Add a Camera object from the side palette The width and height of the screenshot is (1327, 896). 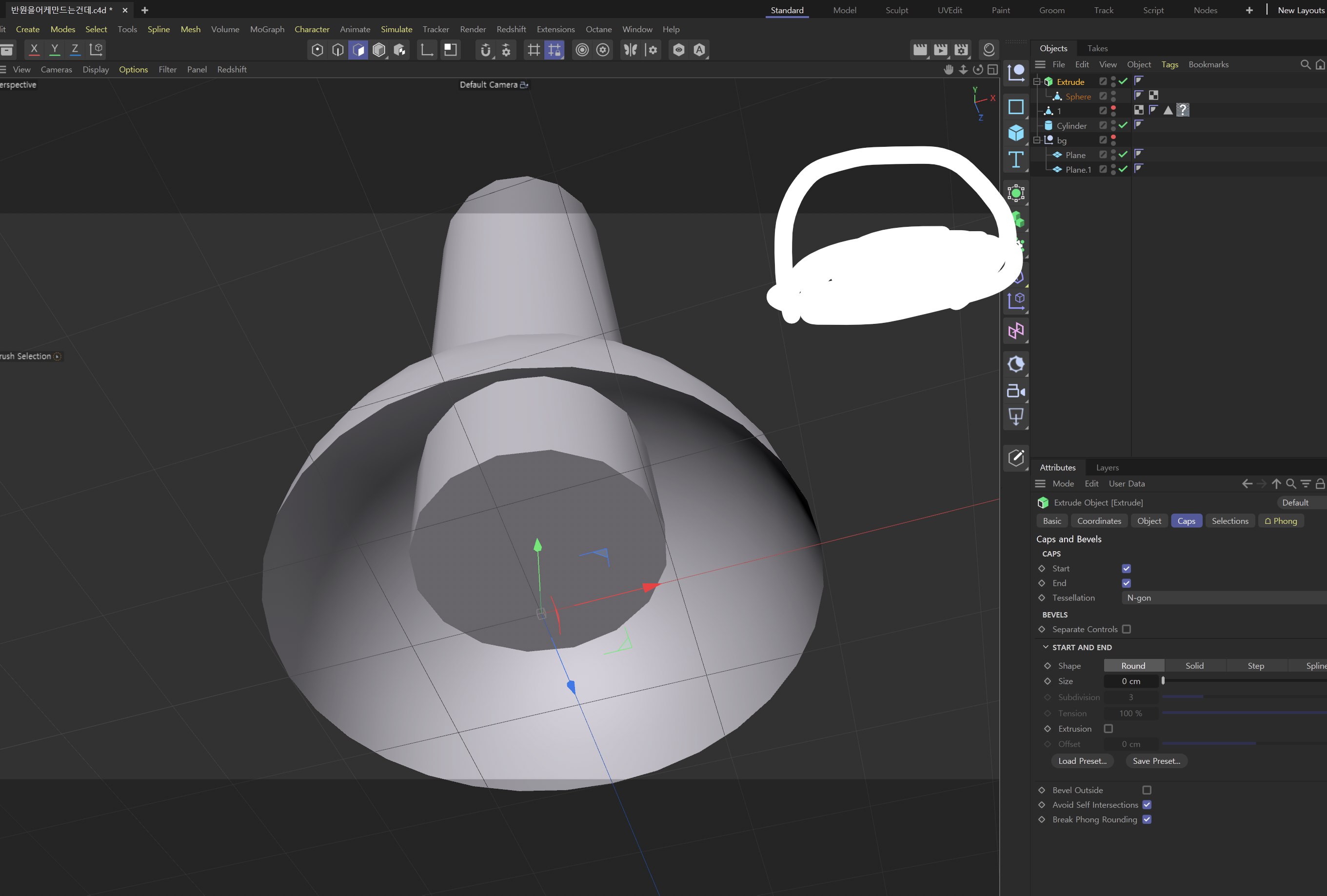click(x=1015, y=391)
